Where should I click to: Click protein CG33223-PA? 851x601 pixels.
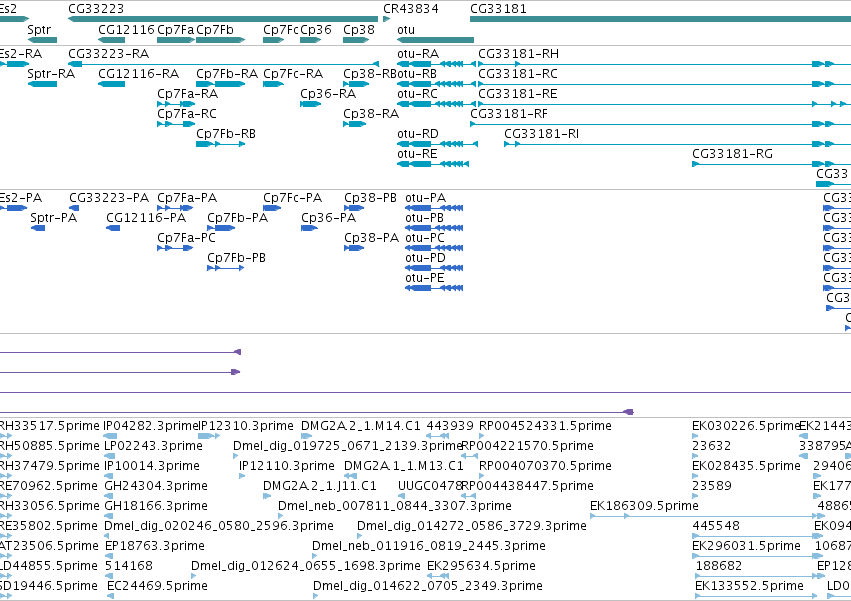[74, 208]
